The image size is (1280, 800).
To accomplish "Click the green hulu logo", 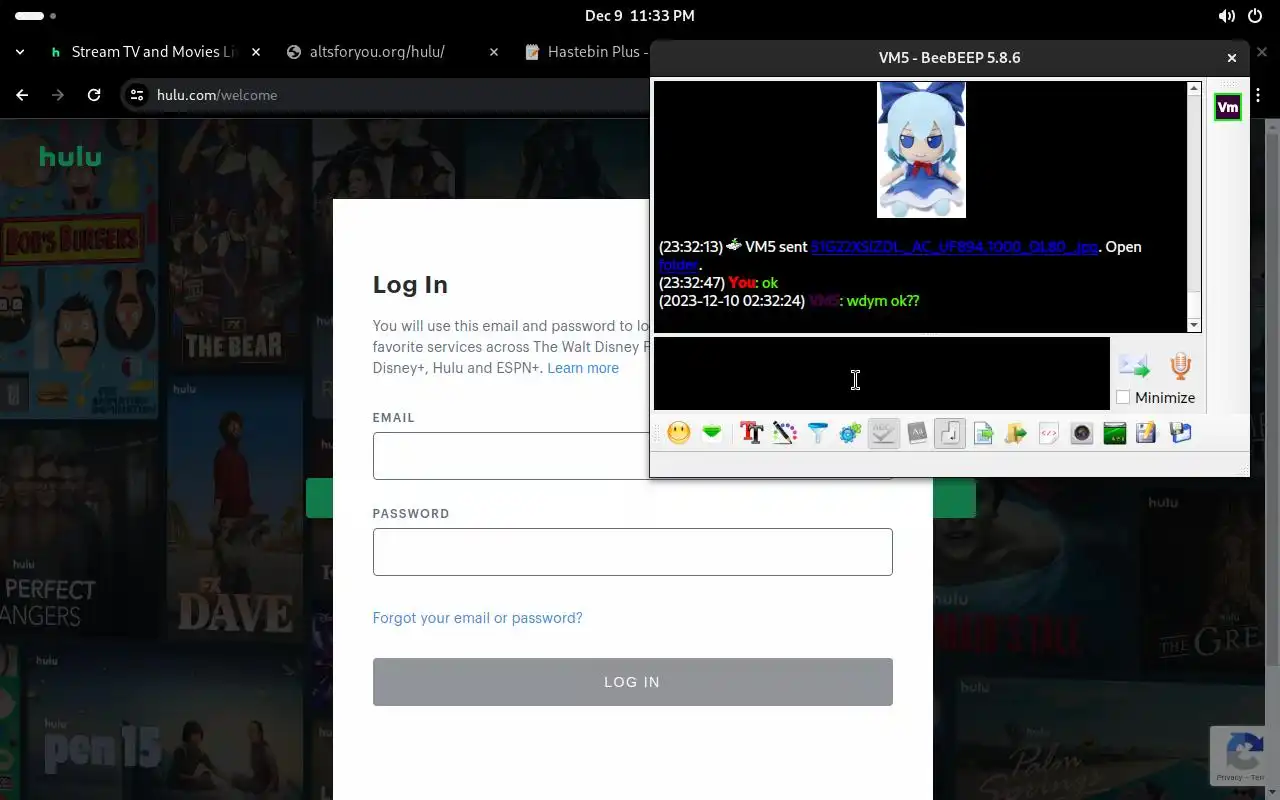I will click(x=70, y=156).
